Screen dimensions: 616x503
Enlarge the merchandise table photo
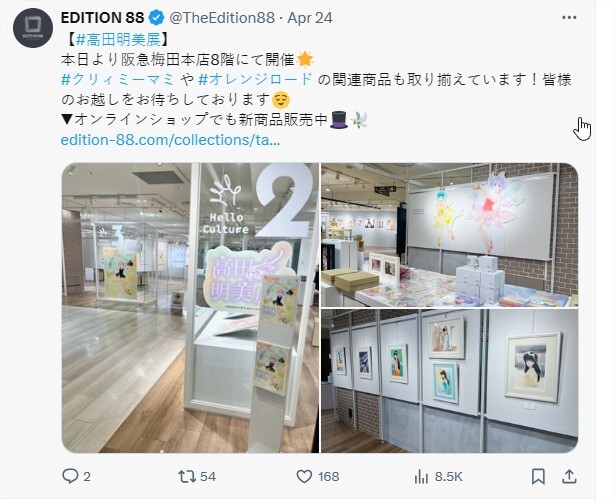click(x=449, y=235)
